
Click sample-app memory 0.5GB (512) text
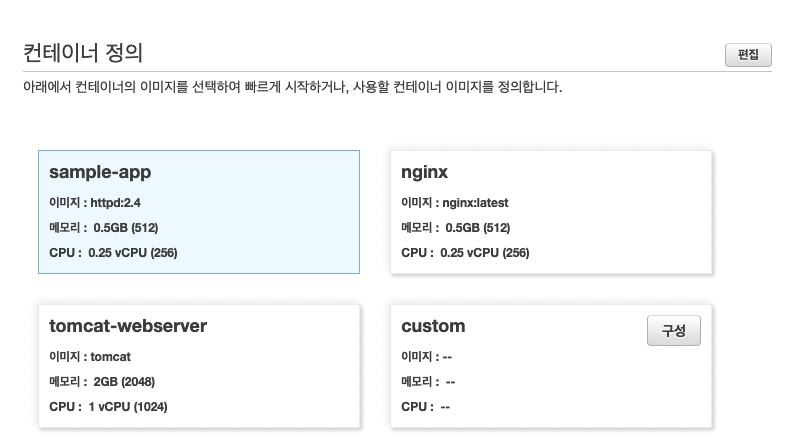pyautogui.click(x=103, y=228)
